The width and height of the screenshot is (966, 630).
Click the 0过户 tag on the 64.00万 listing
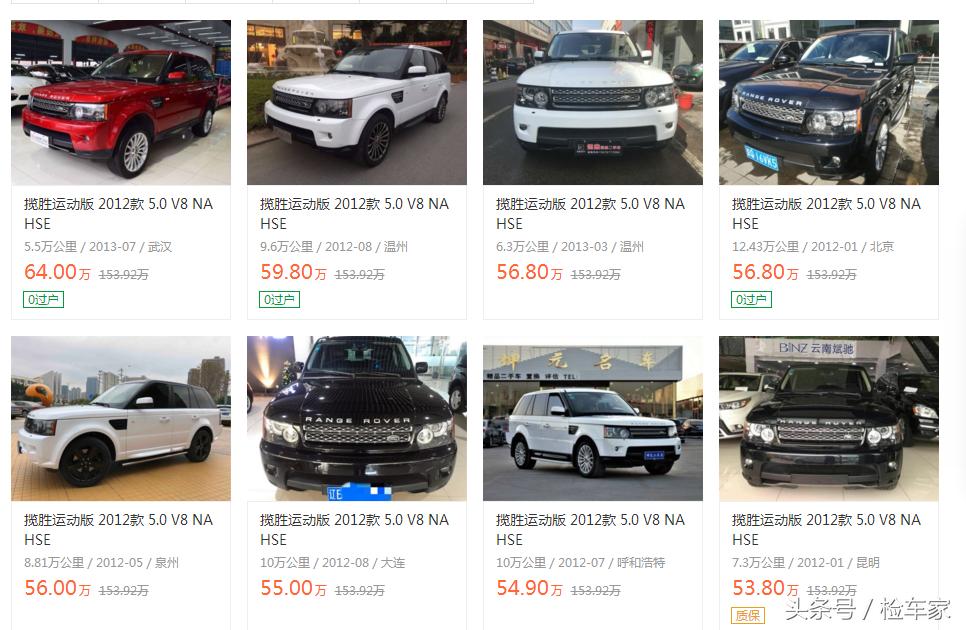click(x=43, y=299)
